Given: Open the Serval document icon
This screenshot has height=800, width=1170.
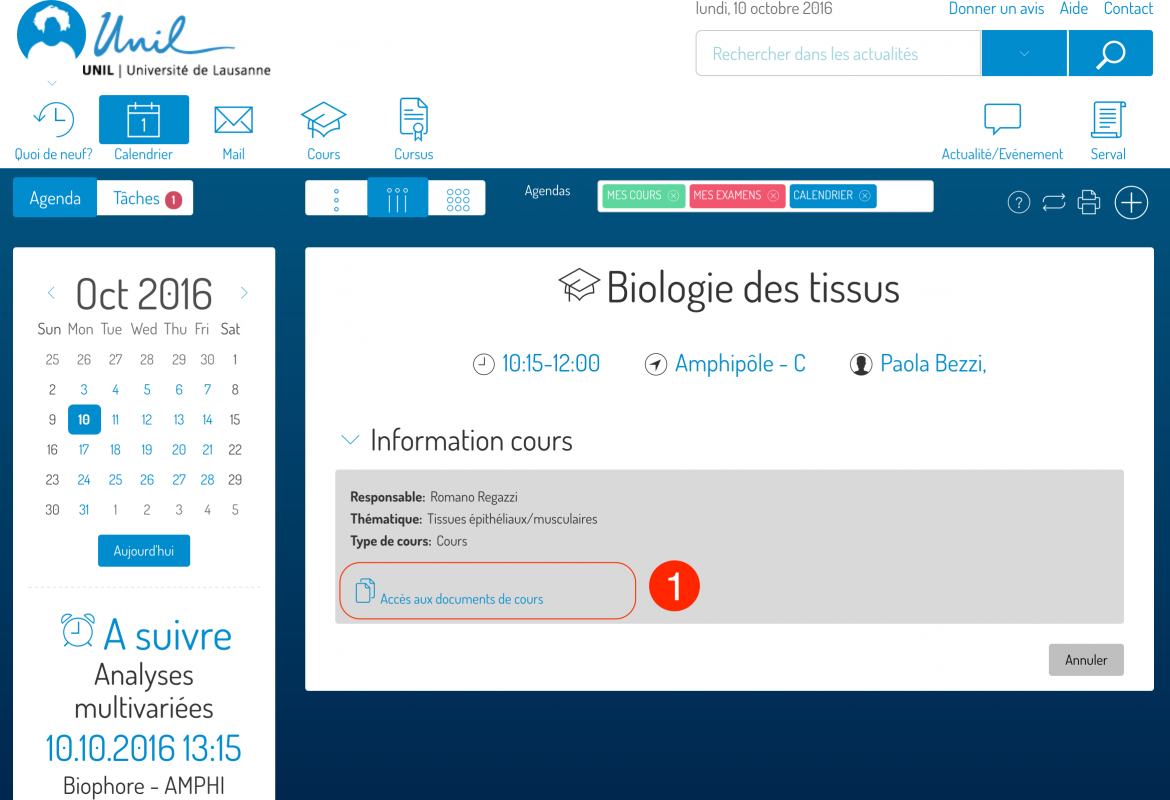Looking at the screenshot, I should [x=1108, y=121].
